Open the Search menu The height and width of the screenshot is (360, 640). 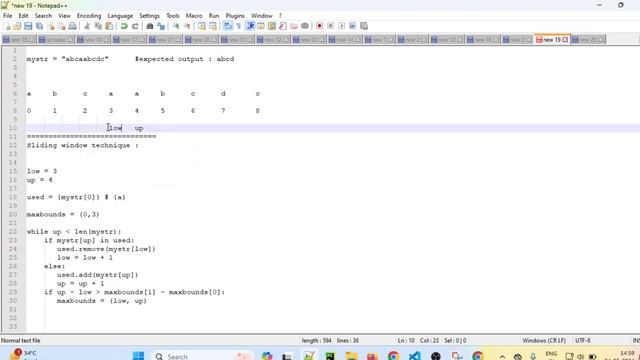(x=43, y=16)
